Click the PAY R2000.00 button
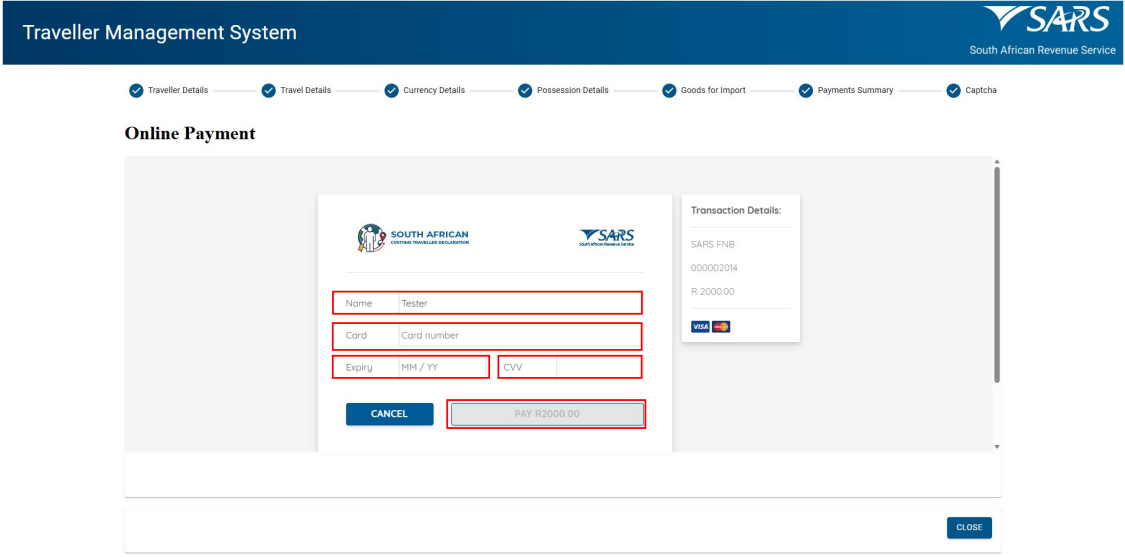Viewport: 1125px width, 557px height. (x=546, y=414)
